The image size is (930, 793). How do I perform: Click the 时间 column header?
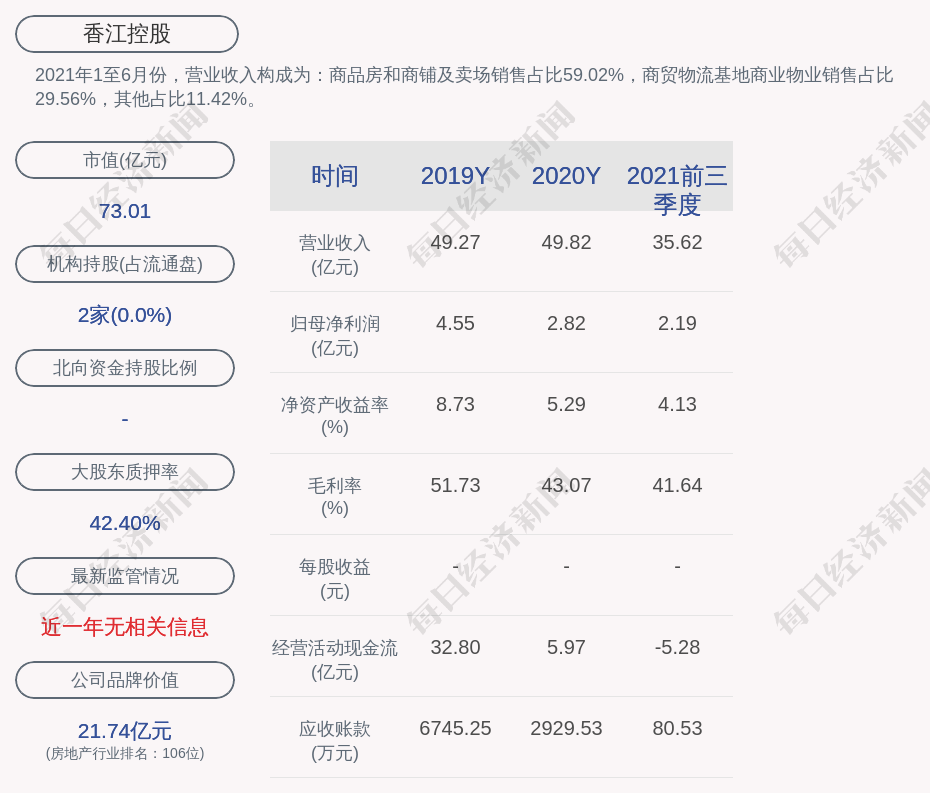point(335,176)
